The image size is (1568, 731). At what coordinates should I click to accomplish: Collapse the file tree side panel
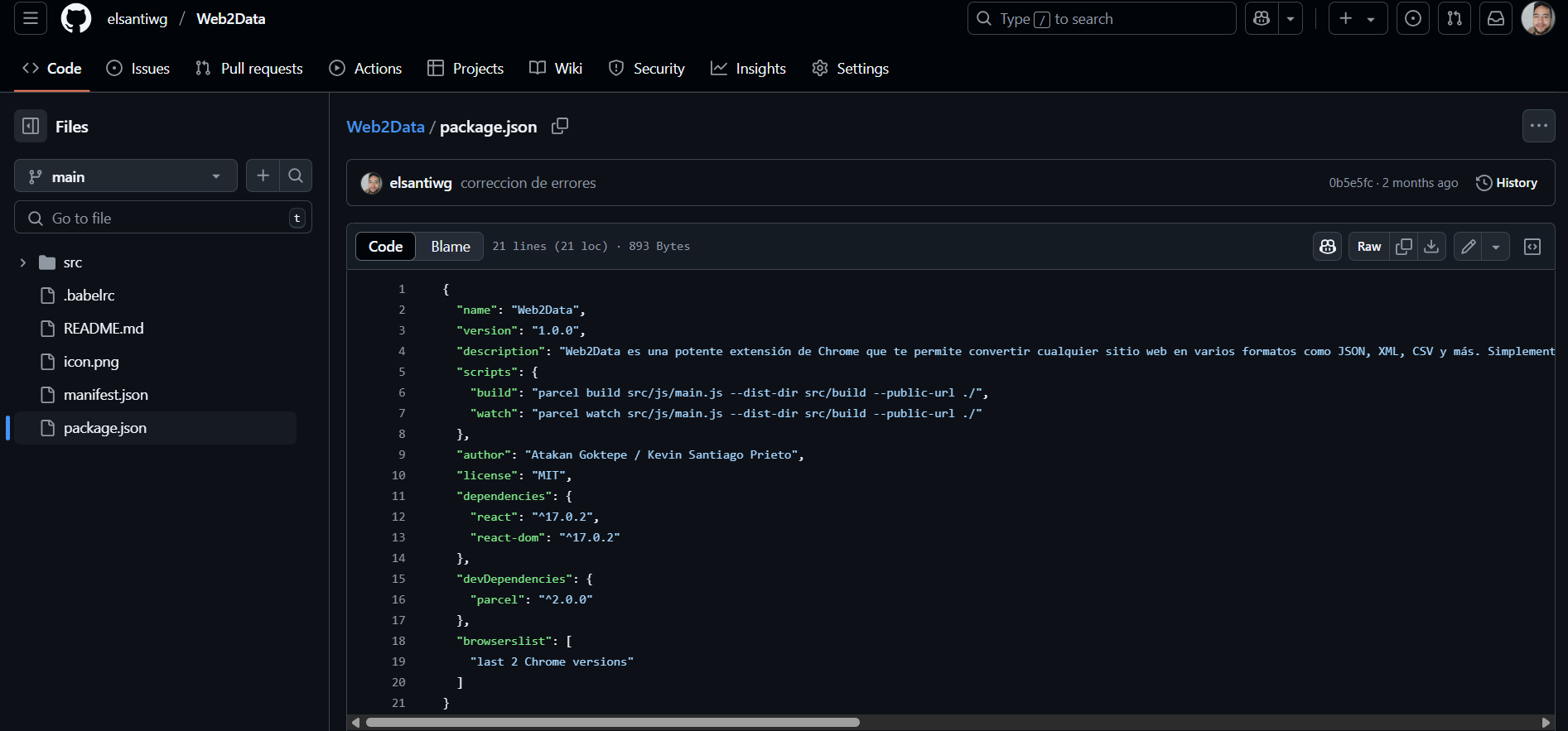pyautogui.click(x=31, y=126)
